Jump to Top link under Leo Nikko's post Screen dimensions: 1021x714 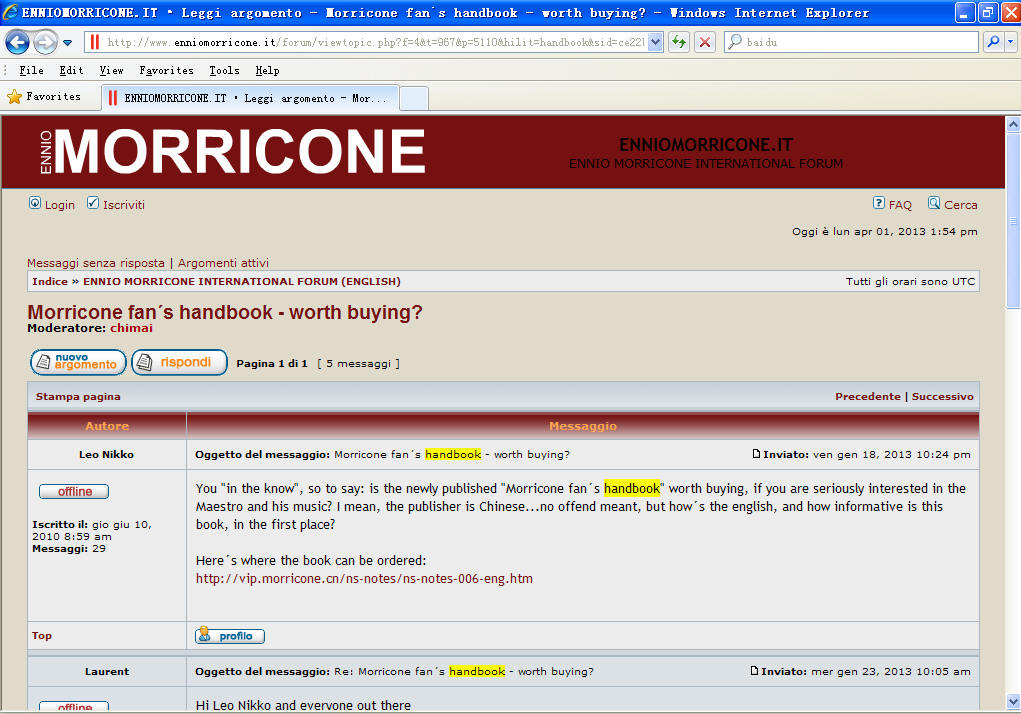tap(42, 636)
